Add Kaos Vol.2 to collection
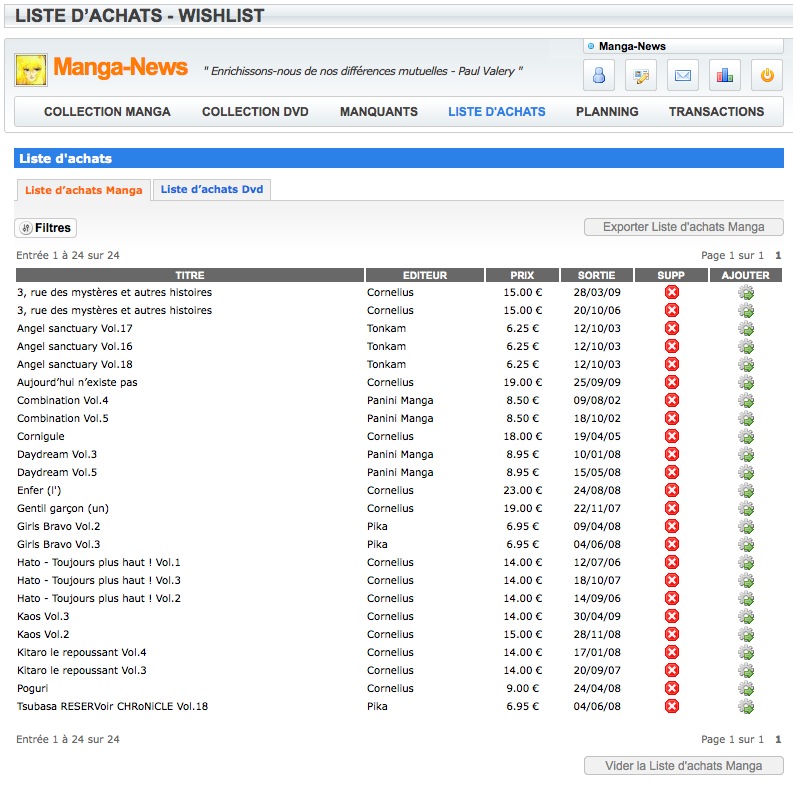Viewport: 793px width, 802px height. point(746,635)
